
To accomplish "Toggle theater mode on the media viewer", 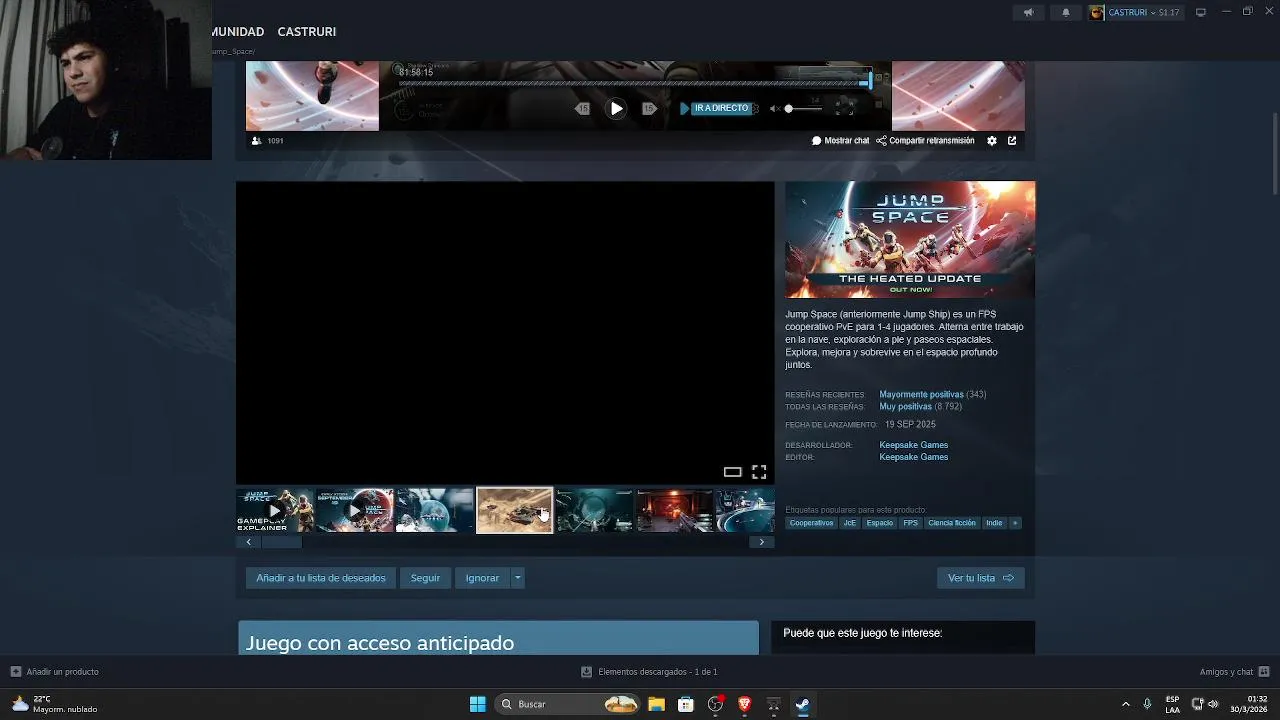I will coord(733,472).
